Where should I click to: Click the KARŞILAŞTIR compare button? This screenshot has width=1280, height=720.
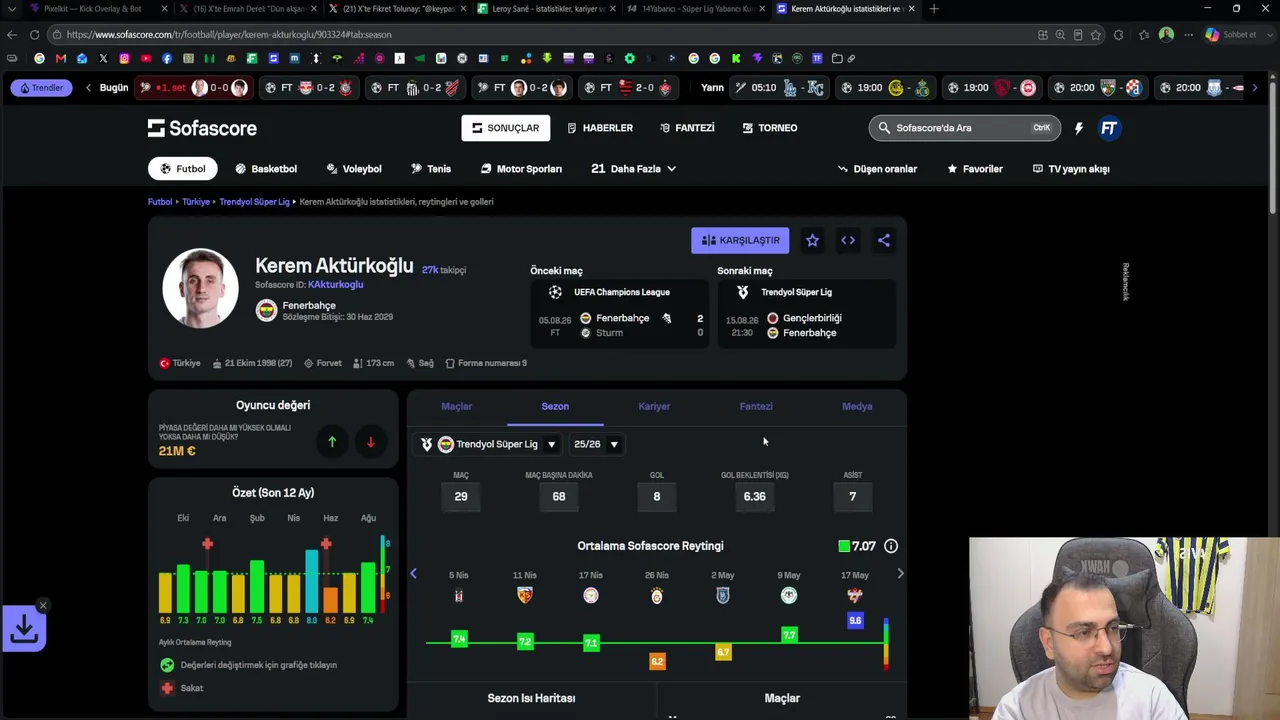[x=740, y=240]
